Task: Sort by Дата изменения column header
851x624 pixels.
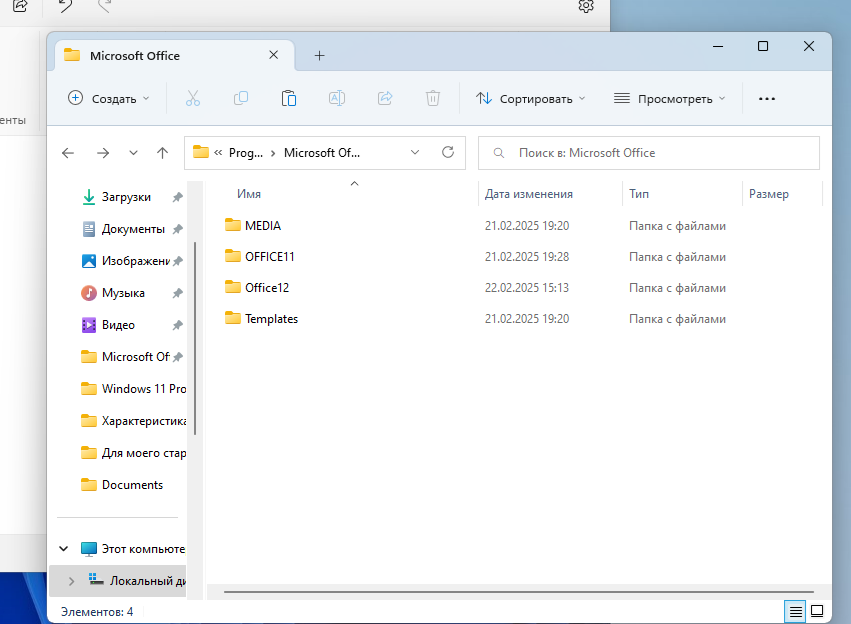Action: tap(529, 194)
